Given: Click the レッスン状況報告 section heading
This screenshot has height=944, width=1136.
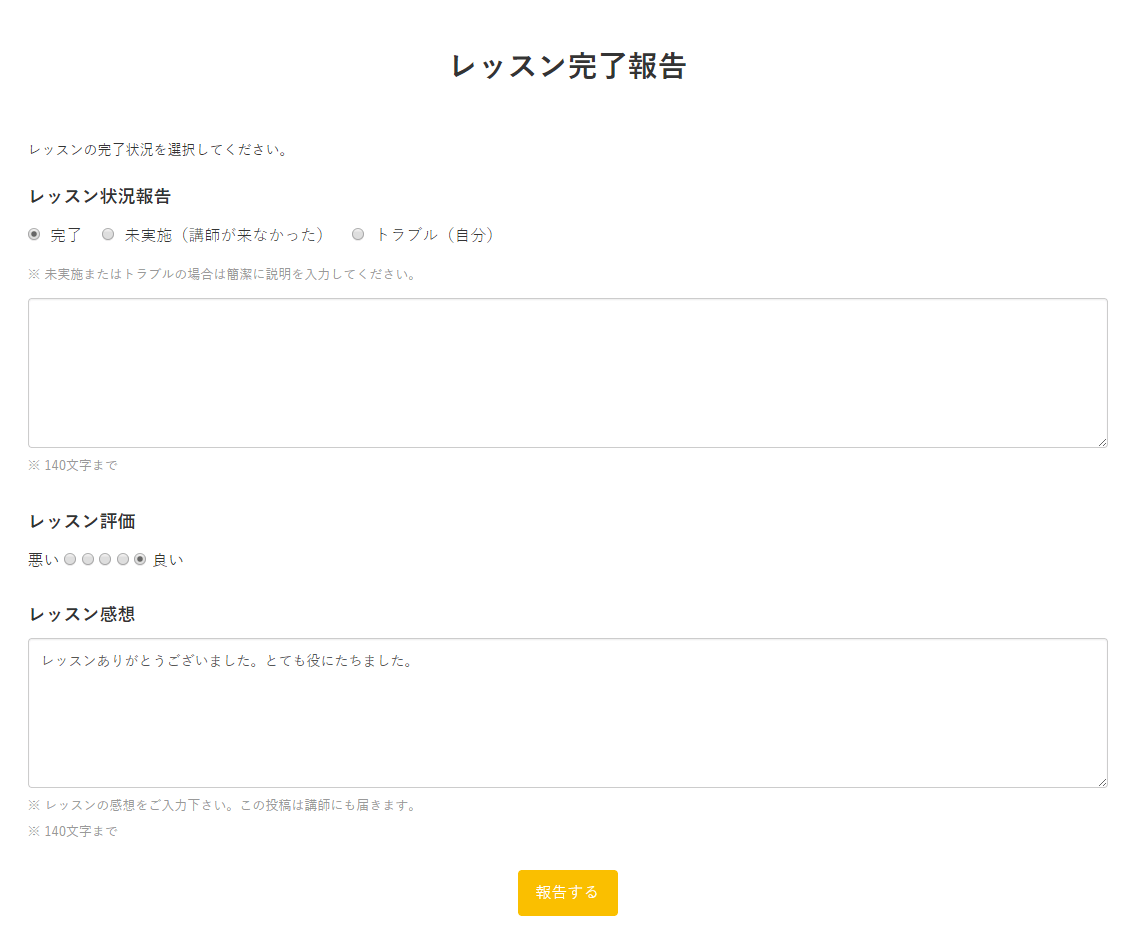Looking at the screenshot, I should 99,196.
